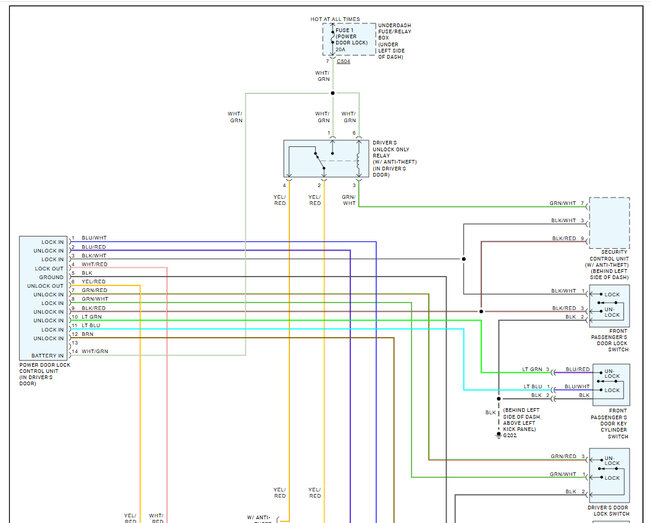Screen dimensions: 650x523
Task: Click pin 5 'BLK' on control unit
Action: pyautogui.click(x=82, y=273)
